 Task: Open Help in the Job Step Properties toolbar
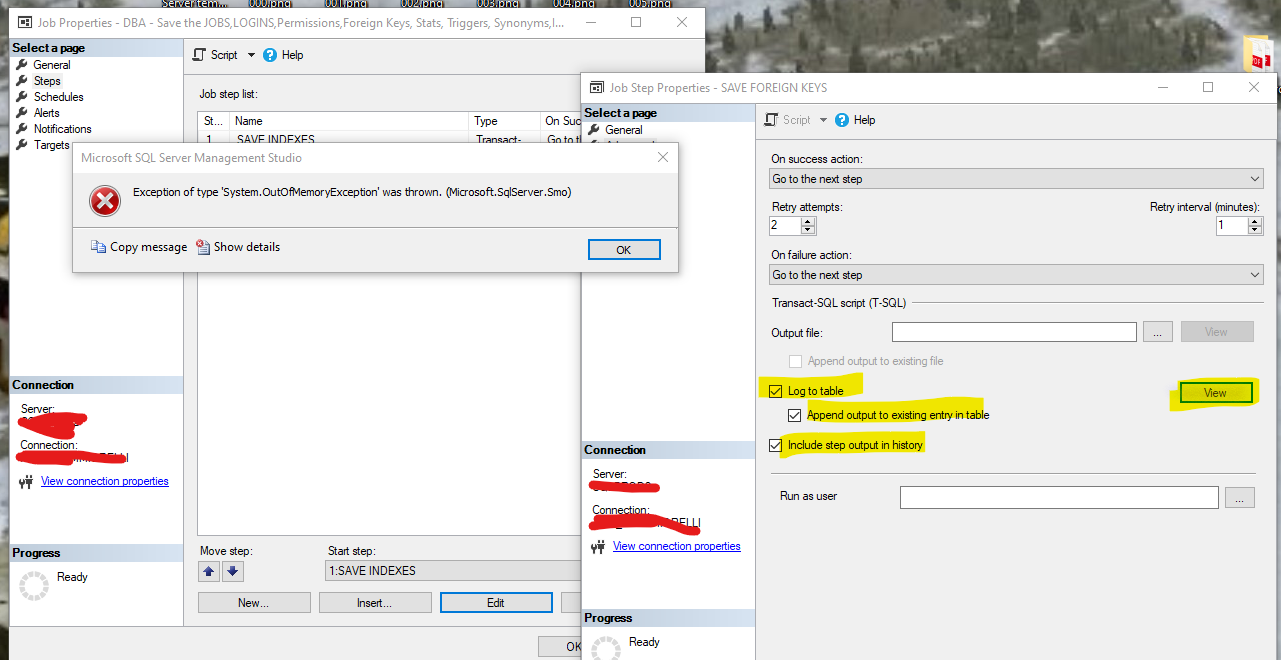pos(855,120)
